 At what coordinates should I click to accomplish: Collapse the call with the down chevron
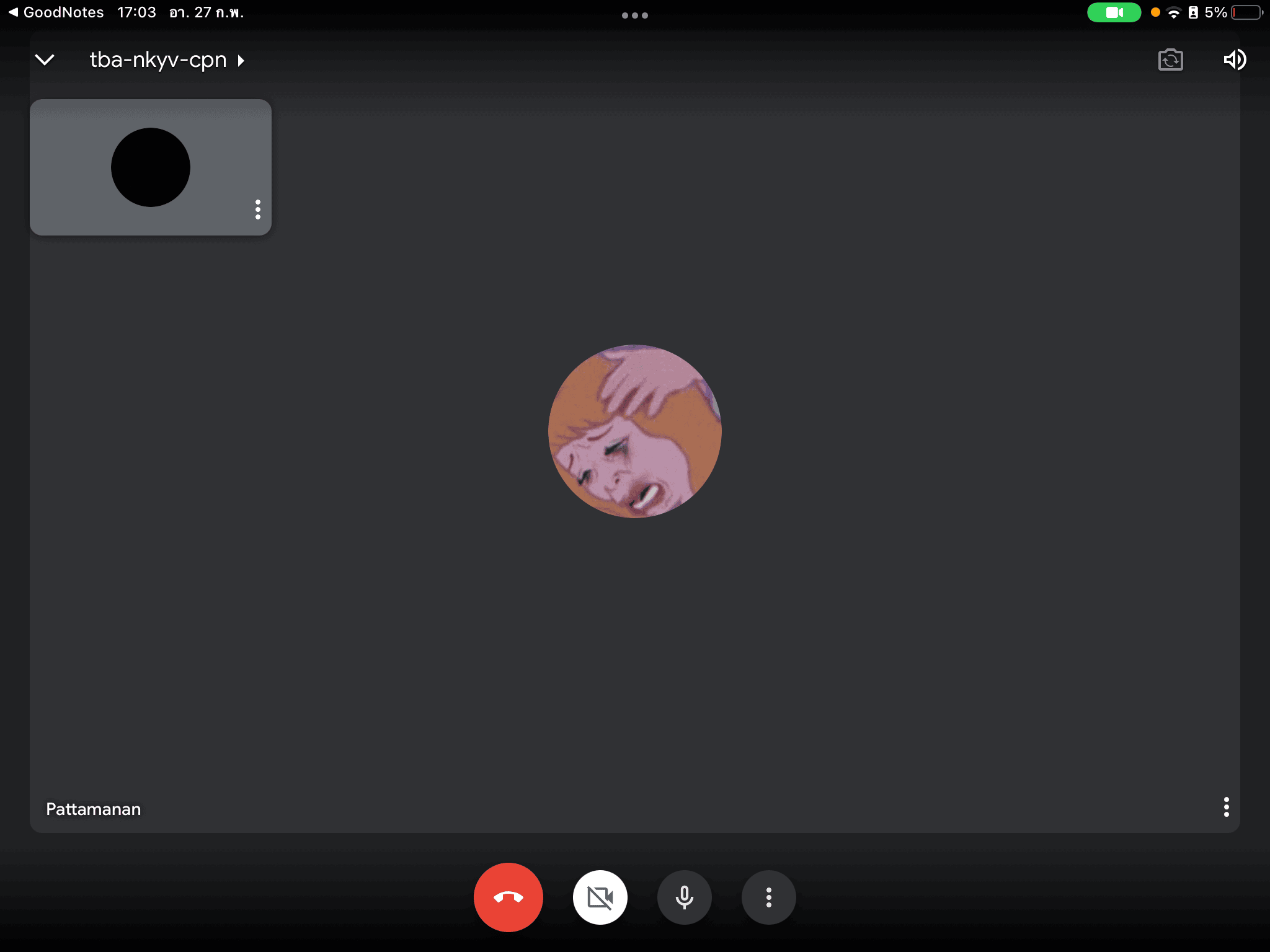point(45,60)
